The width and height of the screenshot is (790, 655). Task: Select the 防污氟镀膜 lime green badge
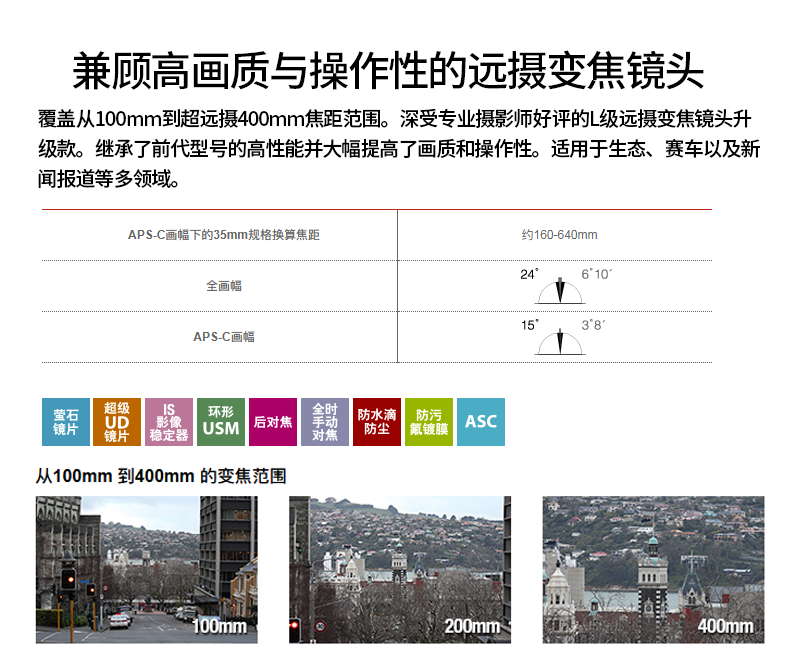[429, 422]
